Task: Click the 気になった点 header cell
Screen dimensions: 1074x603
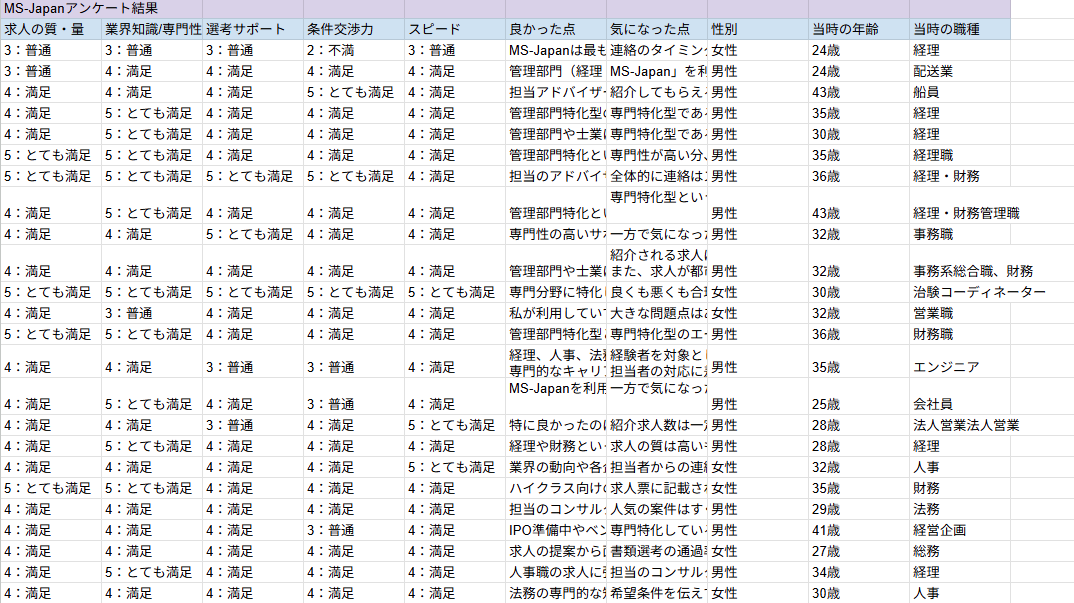Action: tap(656, 29)
